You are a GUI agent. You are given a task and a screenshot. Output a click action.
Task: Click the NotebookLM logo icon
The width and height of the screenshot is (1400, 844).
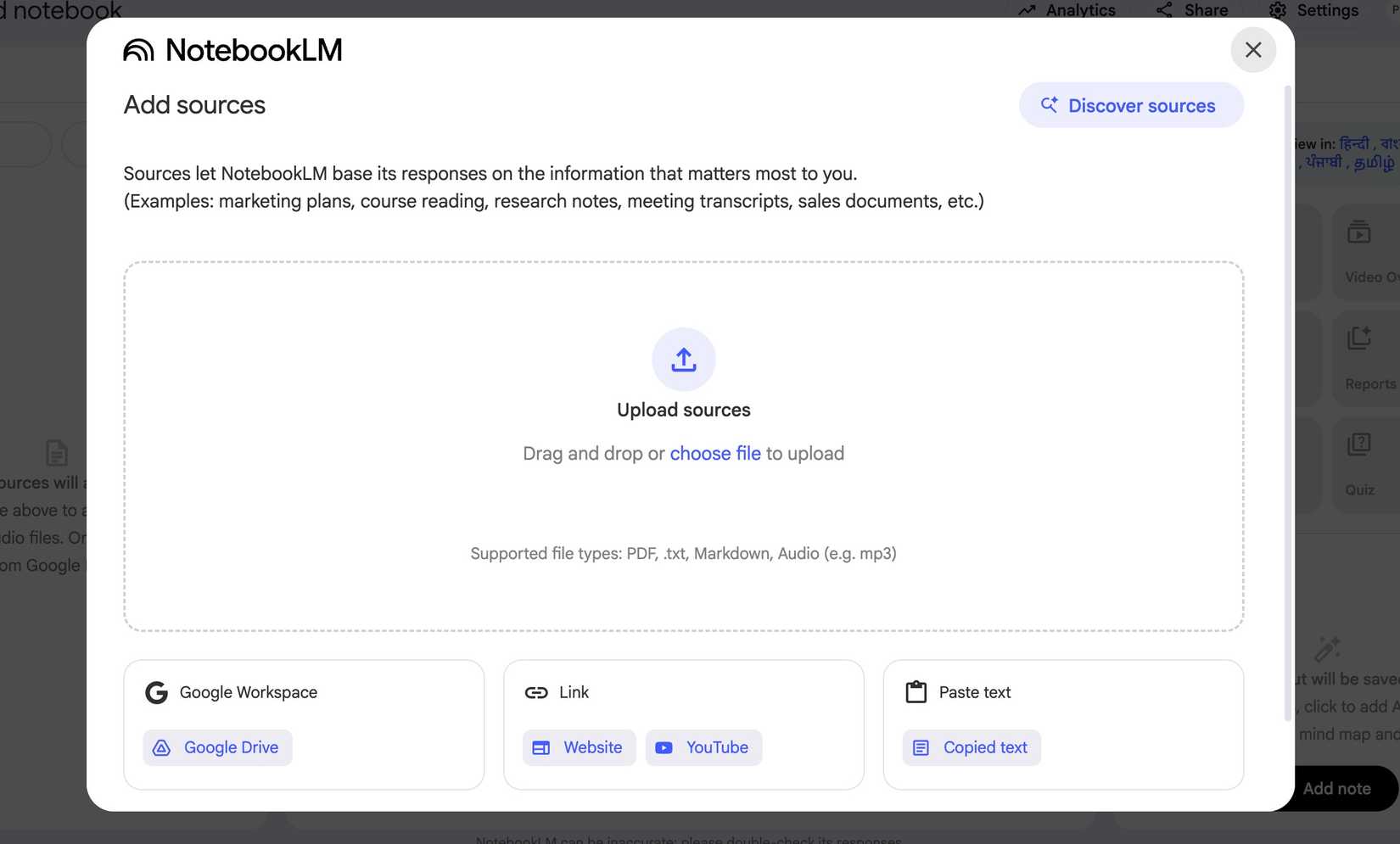pos(137,50)
